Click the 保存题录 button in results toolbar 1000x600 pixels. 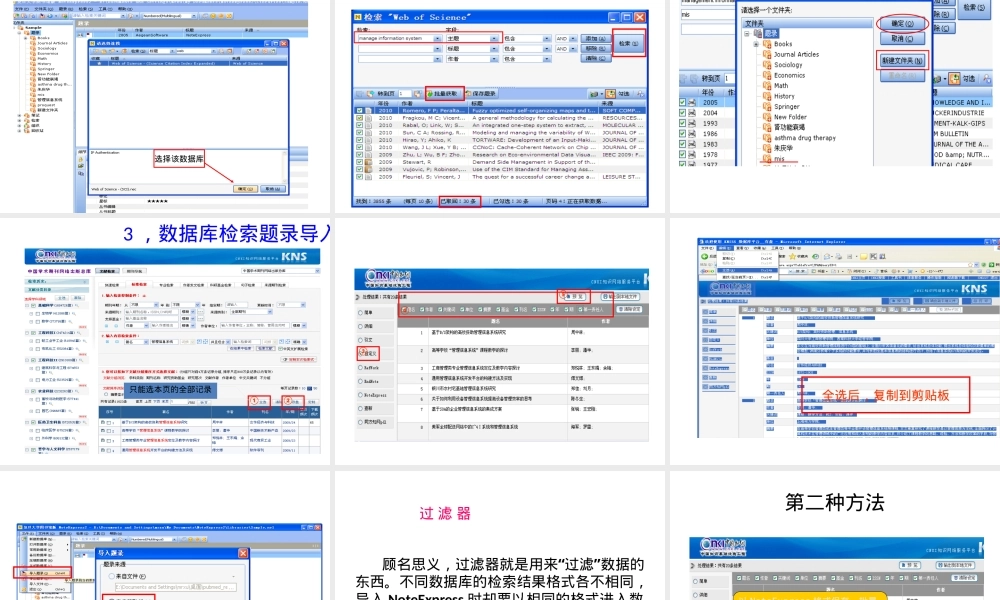point(481,94)
